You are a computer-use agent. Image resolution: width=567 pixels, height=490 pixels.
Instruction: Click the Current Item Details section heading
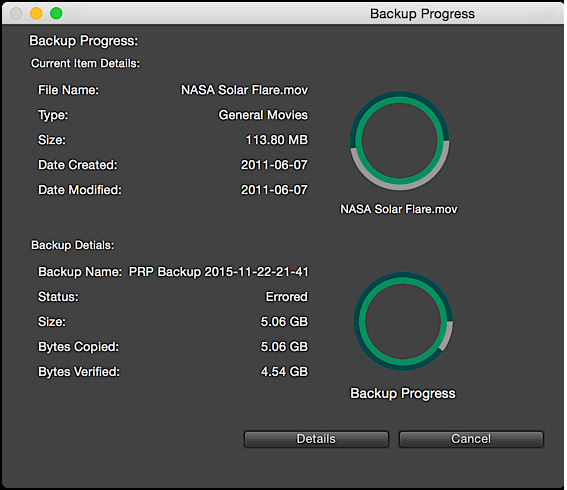(85, 63)
